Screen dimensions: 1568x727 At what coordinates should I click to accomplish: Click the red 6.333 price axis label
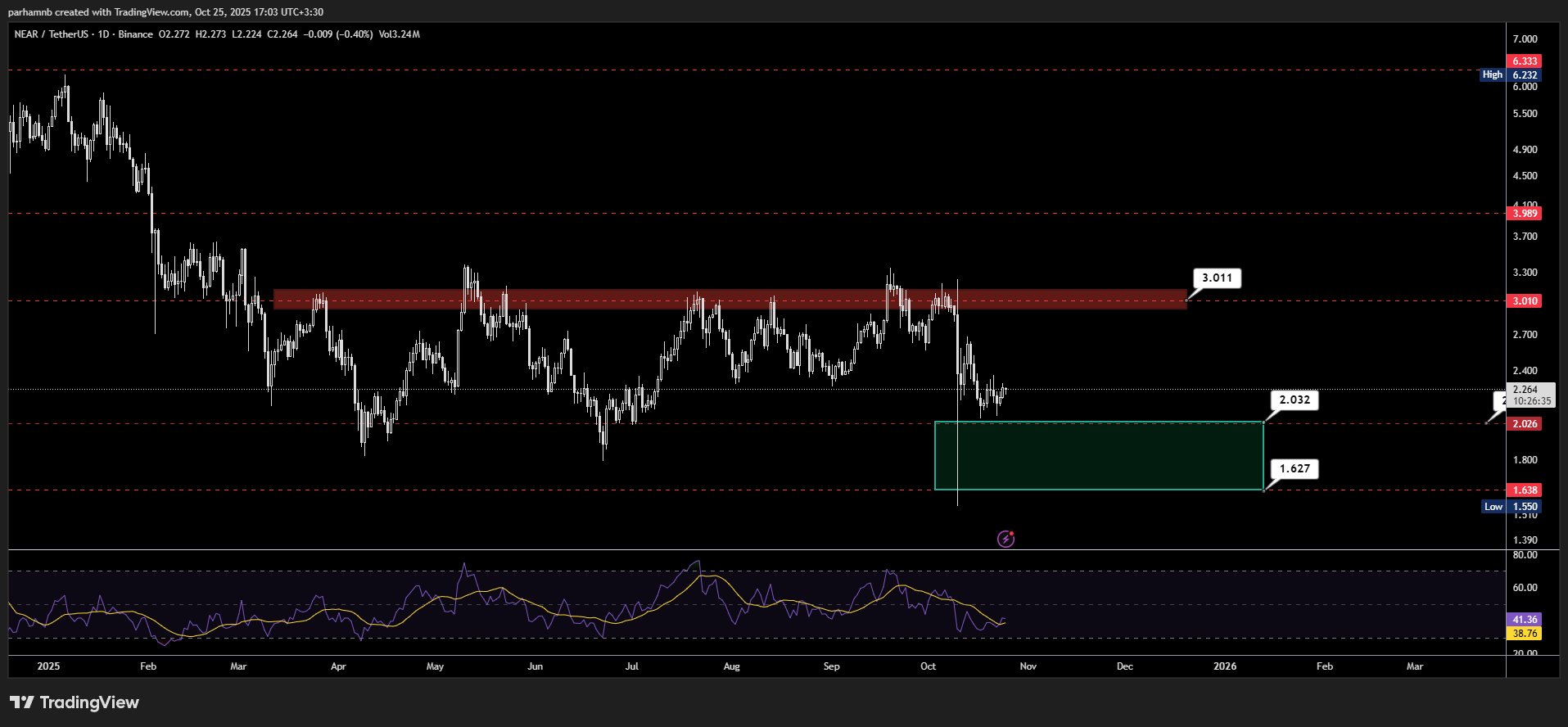(1524, 61)
